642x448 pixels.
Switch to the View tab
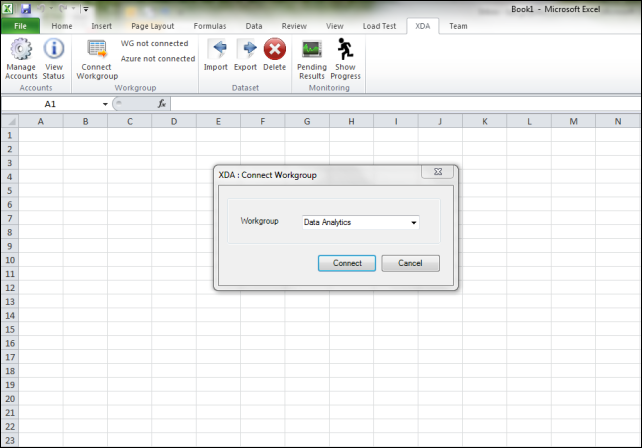335,26
